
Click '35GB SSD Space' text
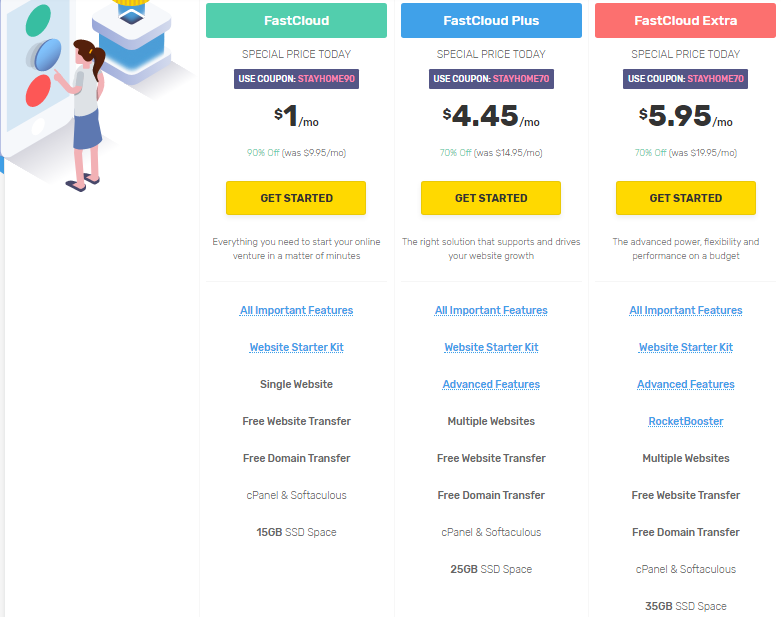tap(686, 606)
